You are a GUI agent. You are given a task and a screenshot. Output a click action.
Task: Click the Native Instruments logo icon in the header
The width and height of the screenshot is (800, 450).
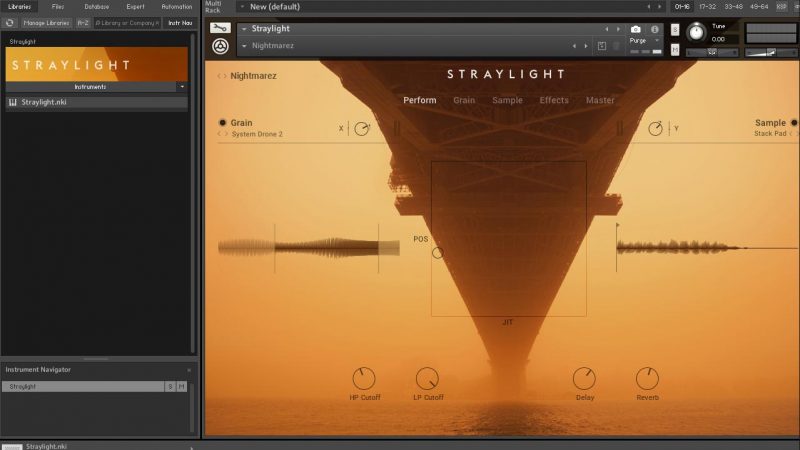tap(220, 46)
